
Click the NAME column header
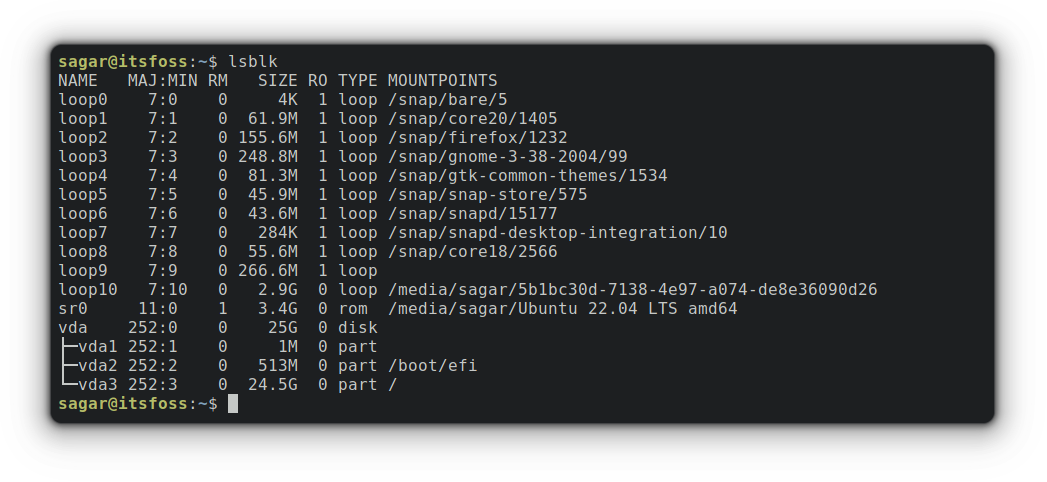(78, 81)
